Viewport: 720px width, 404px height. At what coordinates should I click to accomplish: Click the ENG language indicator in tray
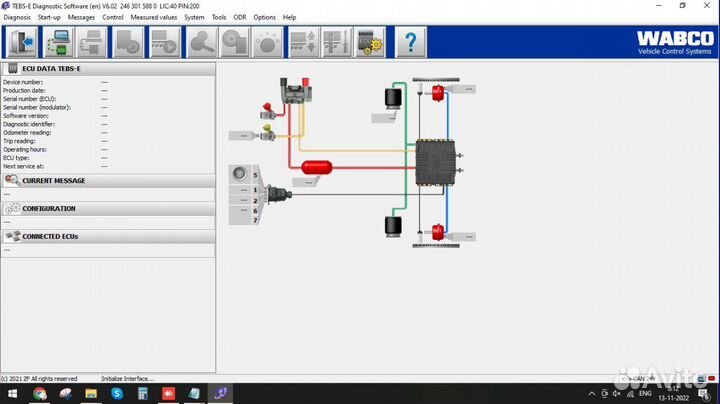pos(645,393)
